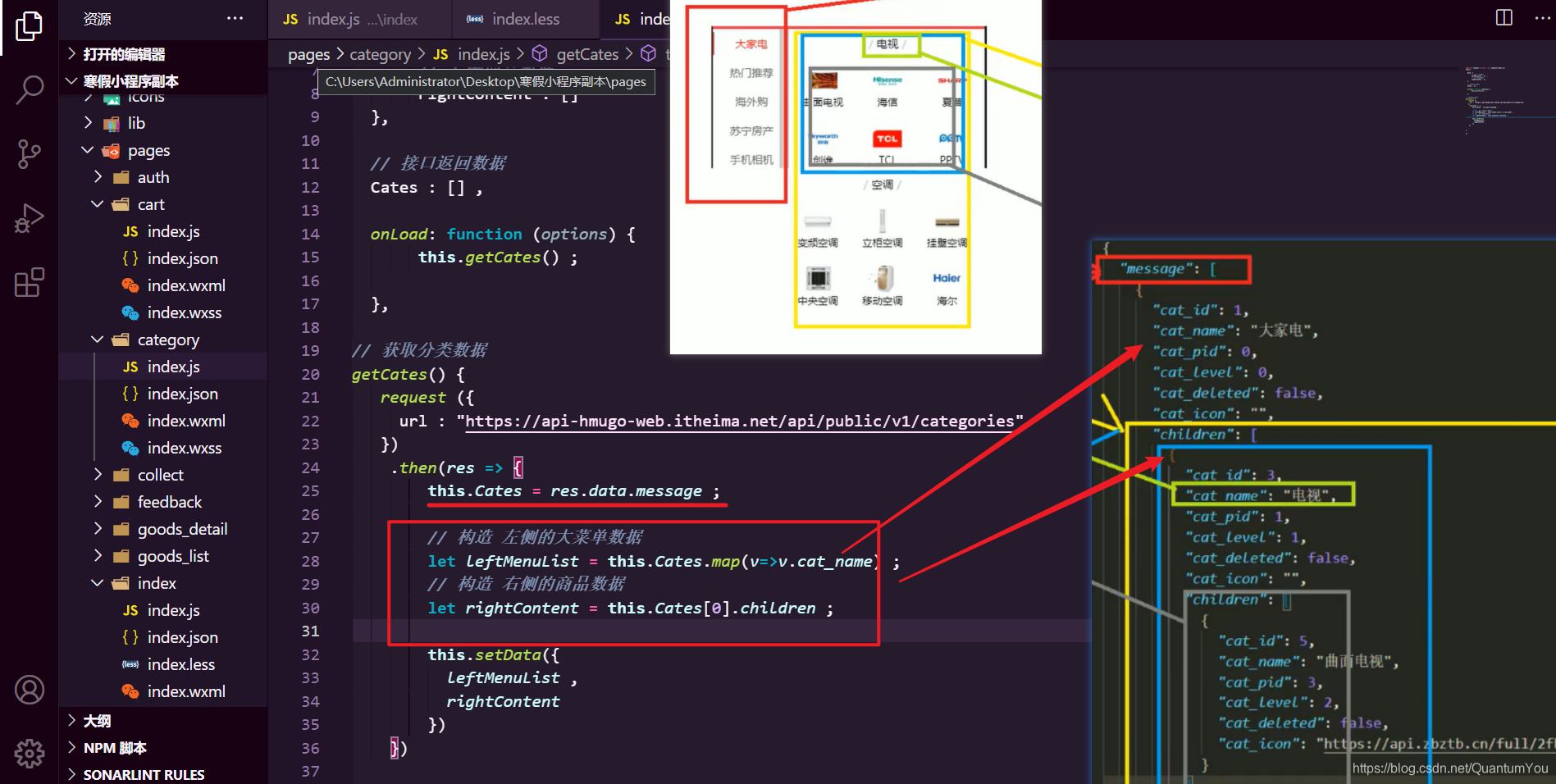Select index.js under category folder
1556x784 pixels.
tap(162, 367)
